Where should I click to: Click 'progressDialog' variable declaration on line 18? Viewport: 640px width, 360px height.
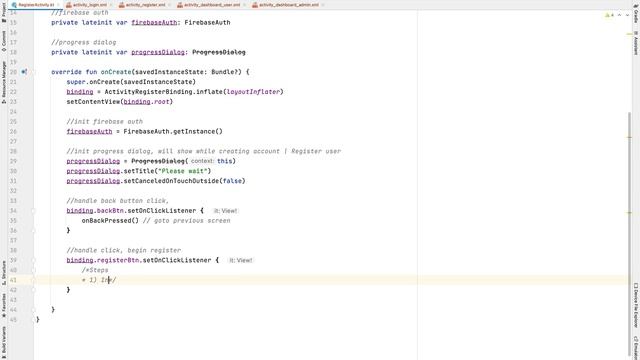tap(158, 52)
